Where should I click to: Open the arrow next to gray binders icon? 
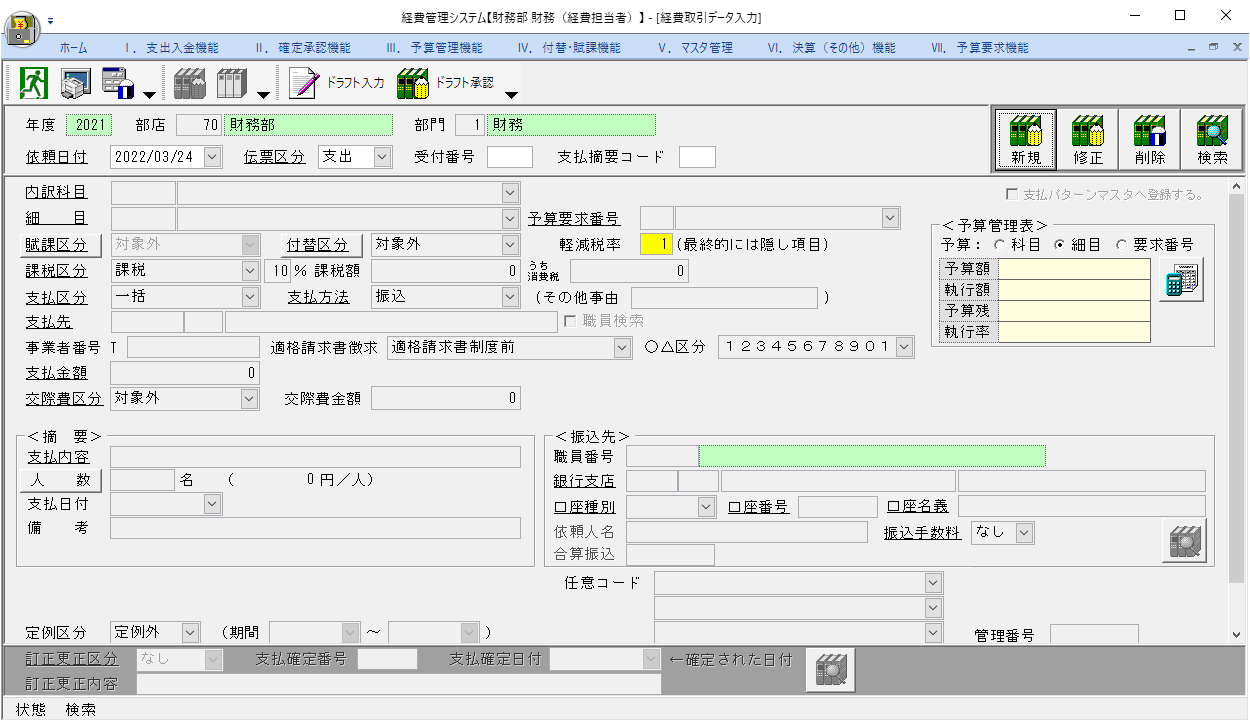[x=262, y=95]
